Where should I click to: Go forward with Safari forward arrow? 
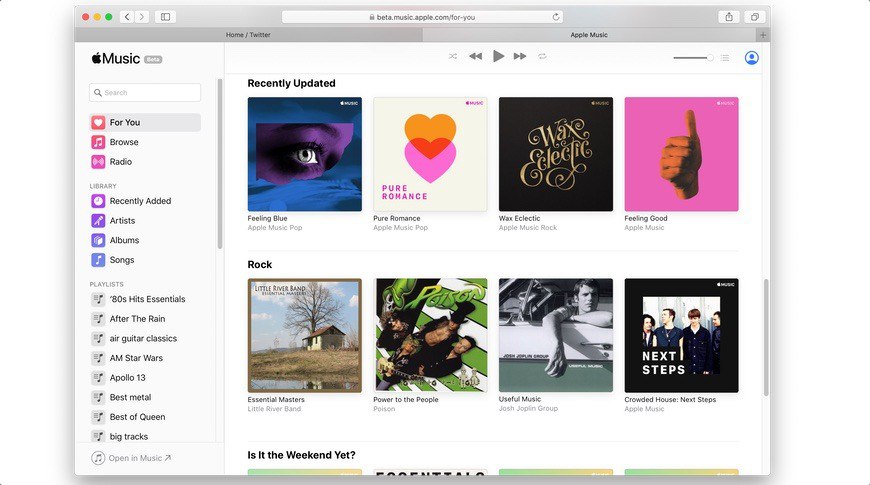[142, 17]
